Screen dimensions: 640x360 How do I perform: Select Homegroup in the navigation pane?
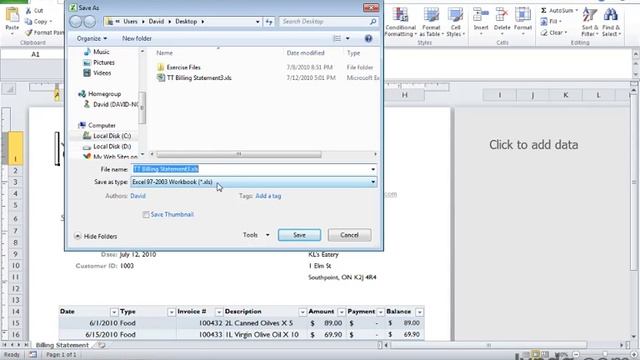[100, 94]
